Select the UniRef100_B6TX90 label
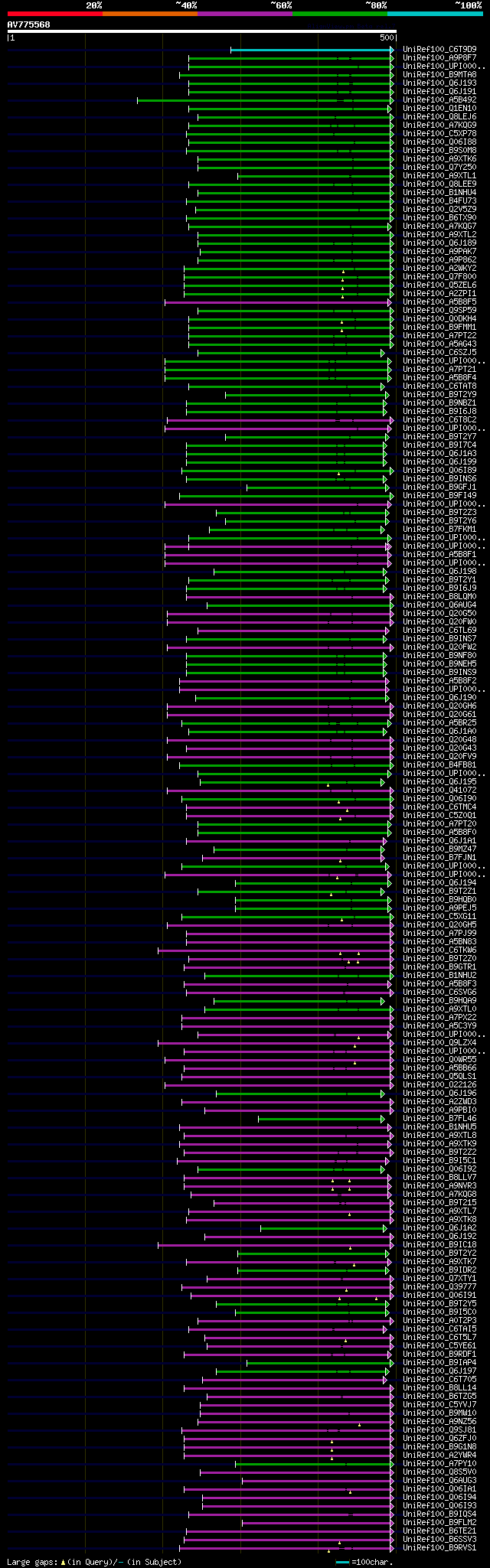 (439, 218)
